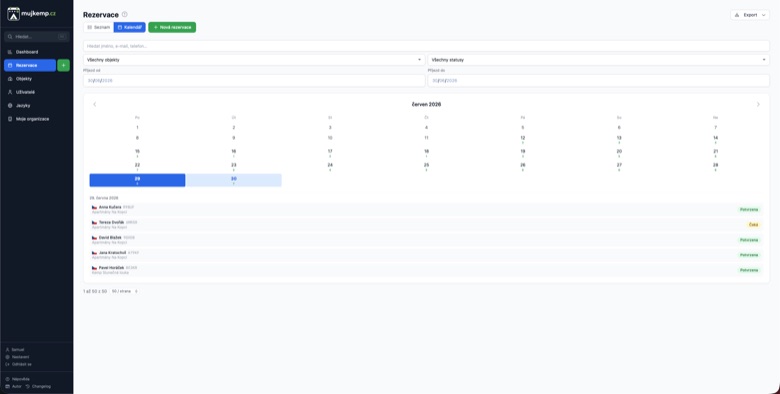
Task: Select day 30 in the calendar
Action: pyautogui.click(x=233, y=180)
